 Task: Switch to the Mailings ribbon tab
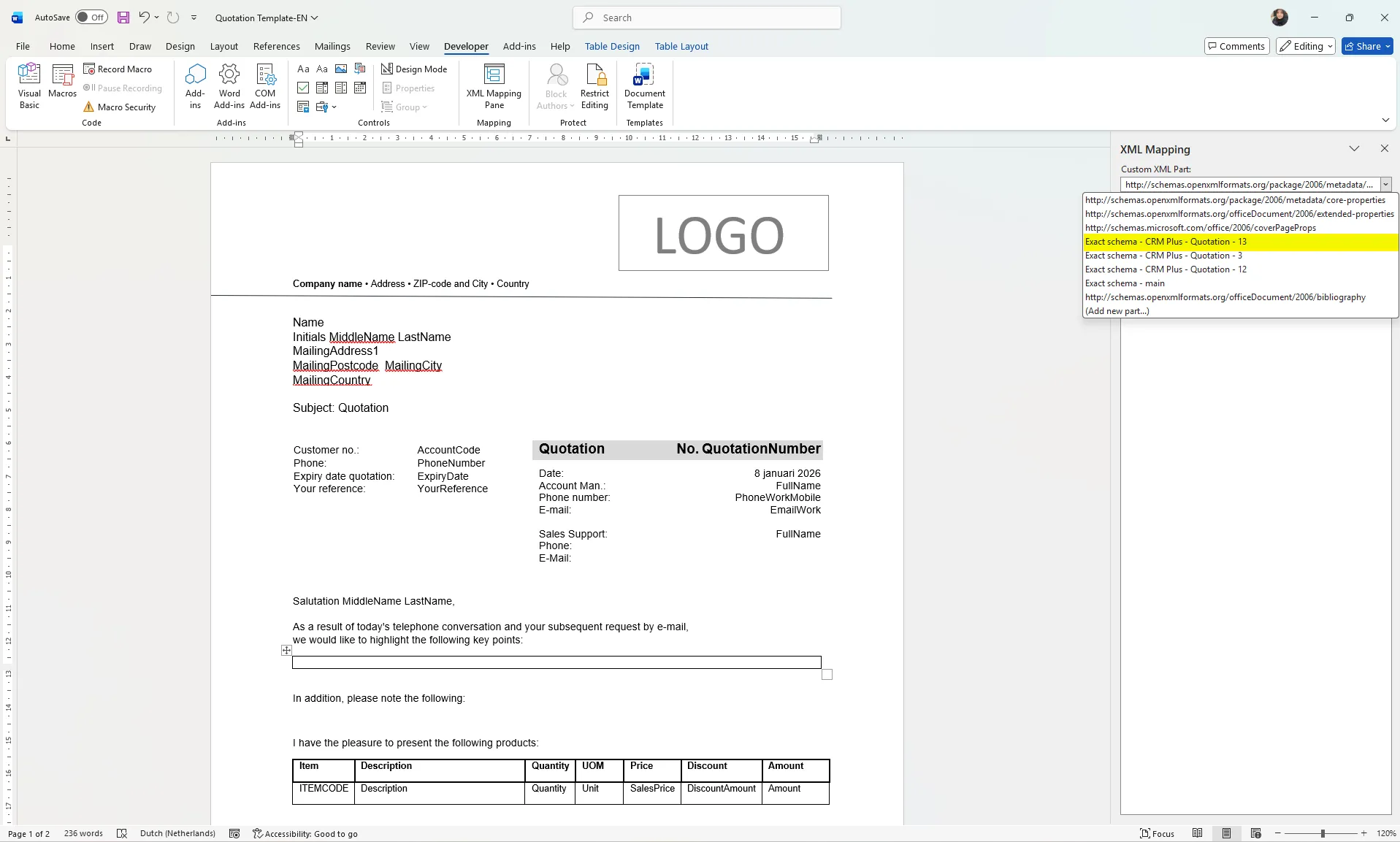pyautogui.click(x=332, y=46)
